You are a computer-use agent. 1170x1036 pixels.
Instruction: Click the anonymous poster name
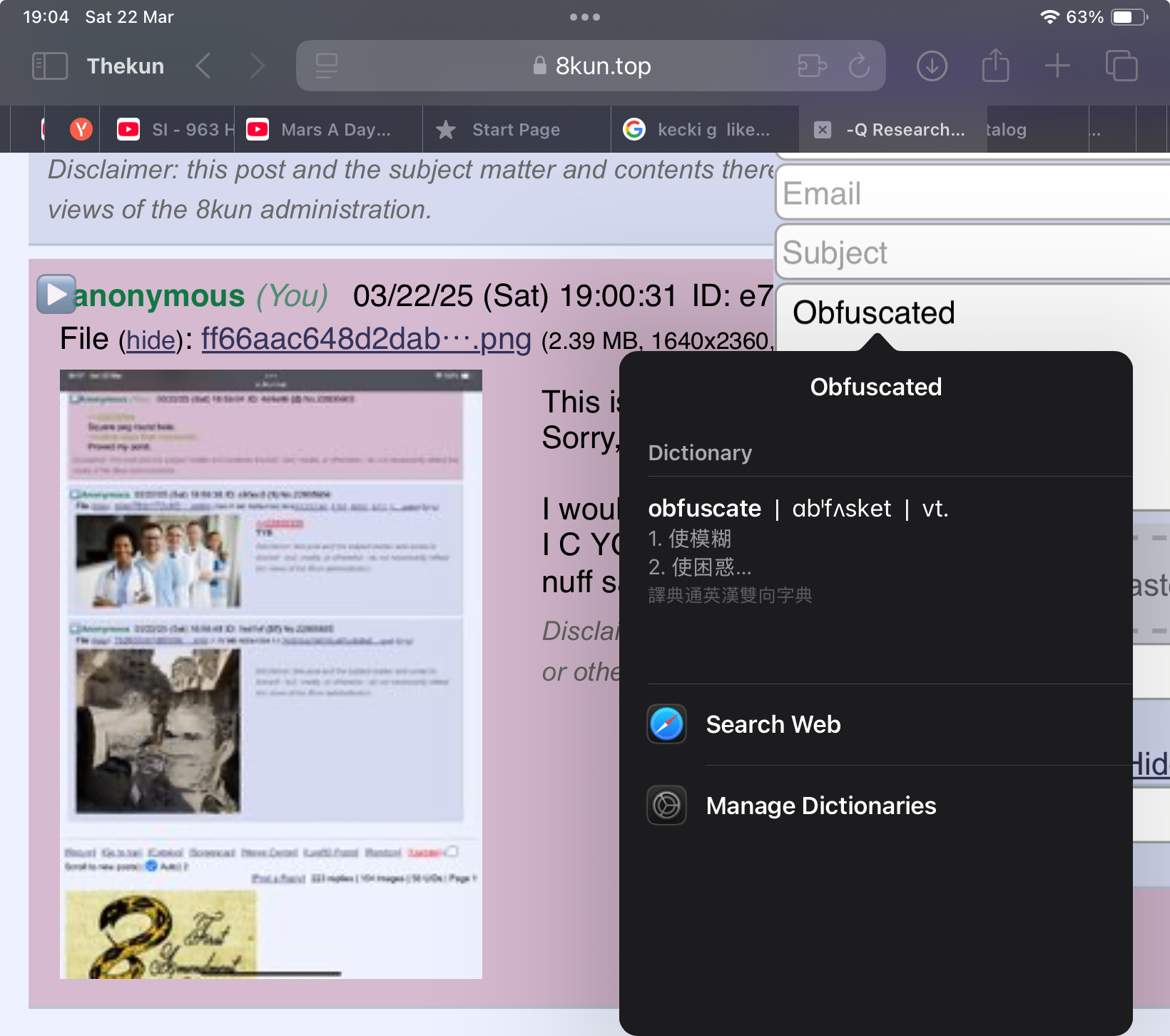click(159, 295)
